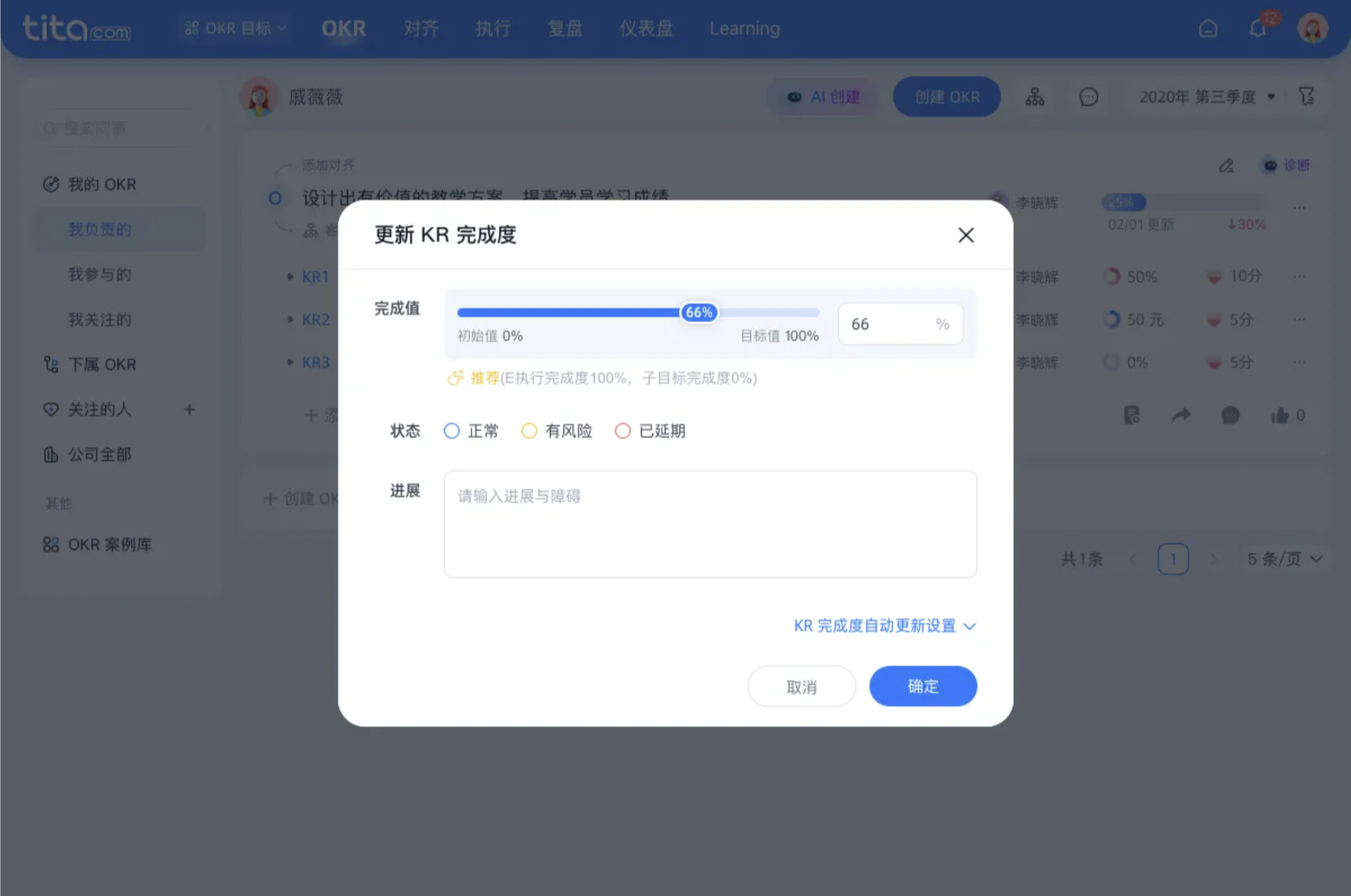Open the user avatar menu

1313,29
